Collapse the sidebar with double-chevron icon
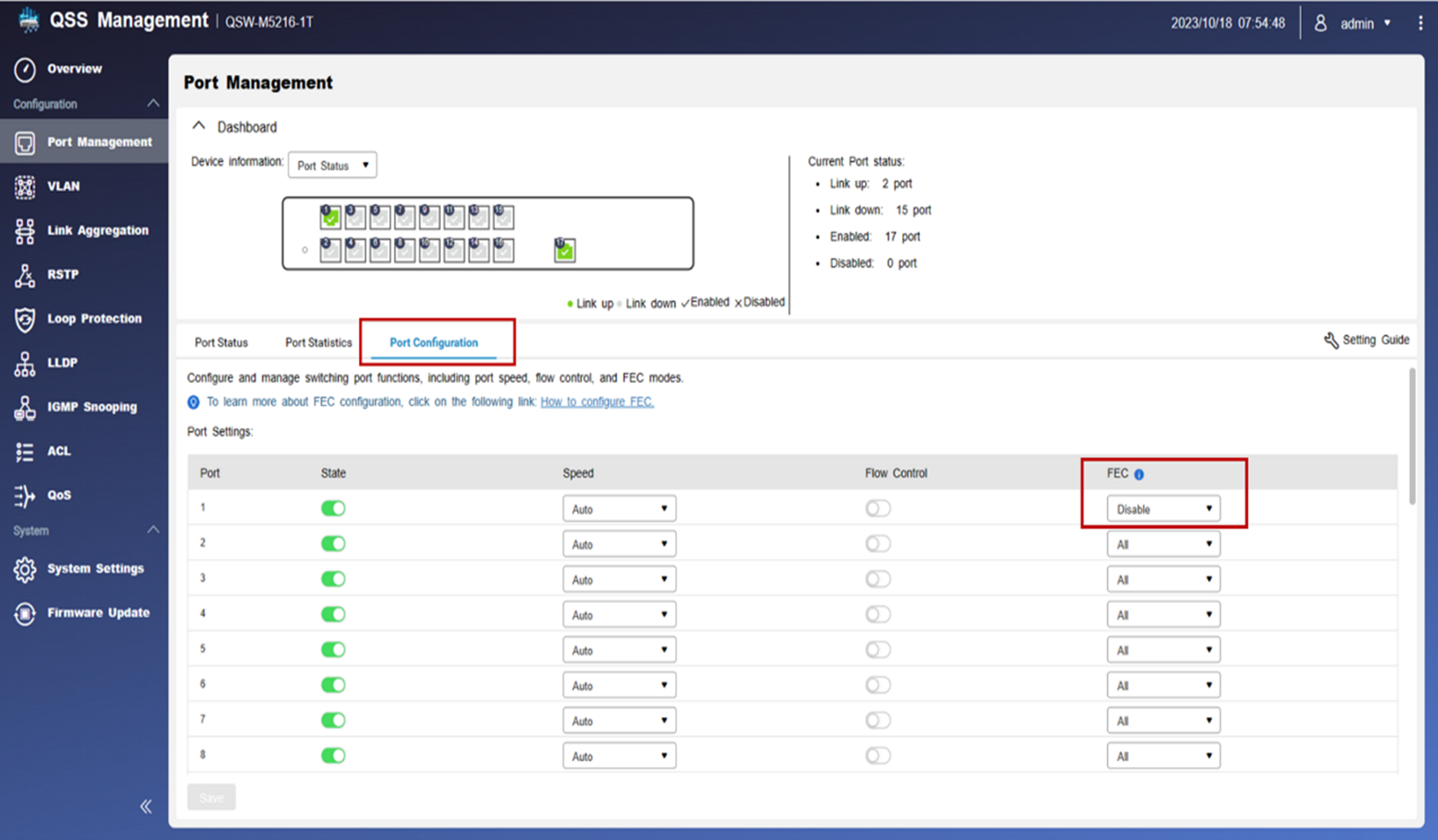 [x=146, y=807]
